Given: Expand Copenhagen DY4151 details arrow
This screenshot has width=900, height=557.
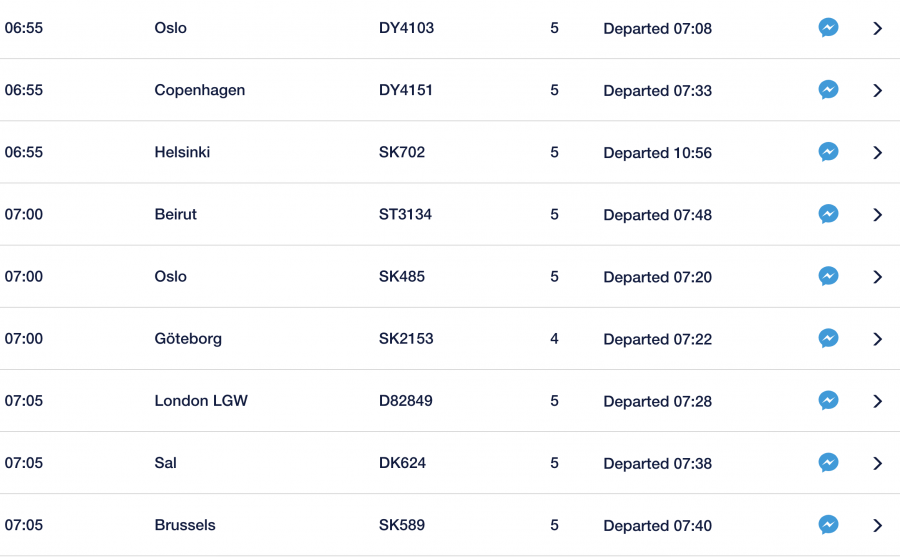Looking at the screenshot, I should (878, 90).
